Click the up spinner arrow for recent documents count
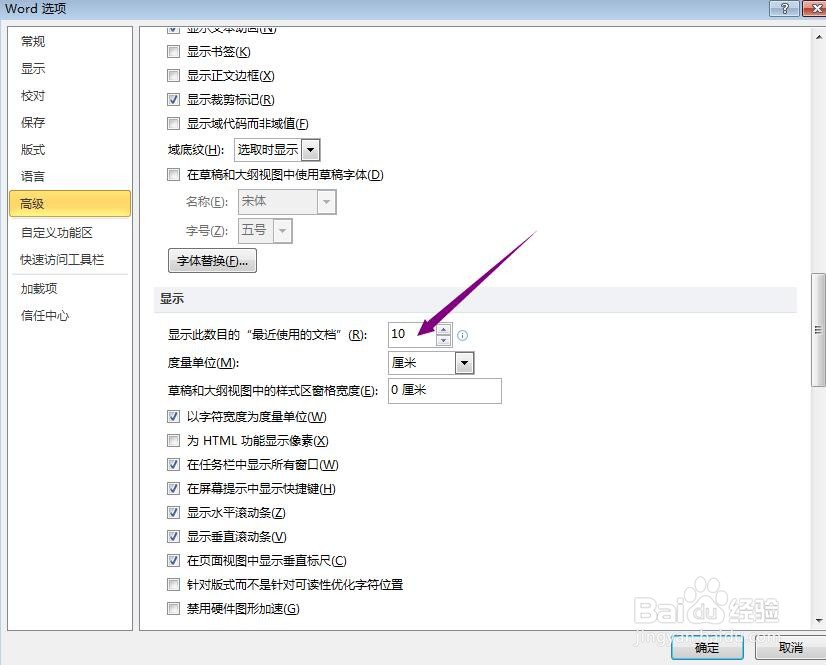 443,330
